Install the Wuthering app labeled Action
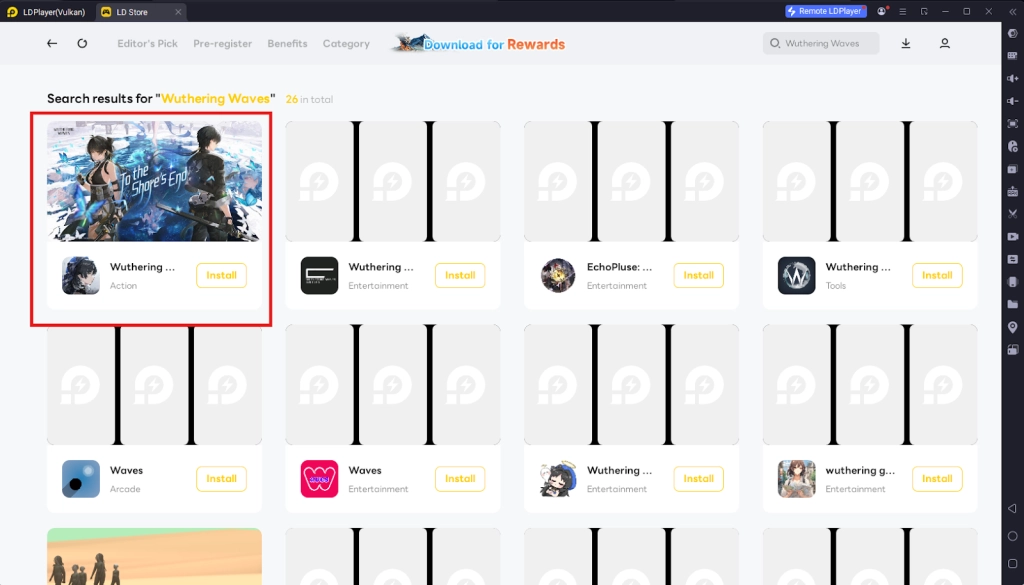Screen dimensions: 1024x585 pyautogui.click(x=221, y=276)
